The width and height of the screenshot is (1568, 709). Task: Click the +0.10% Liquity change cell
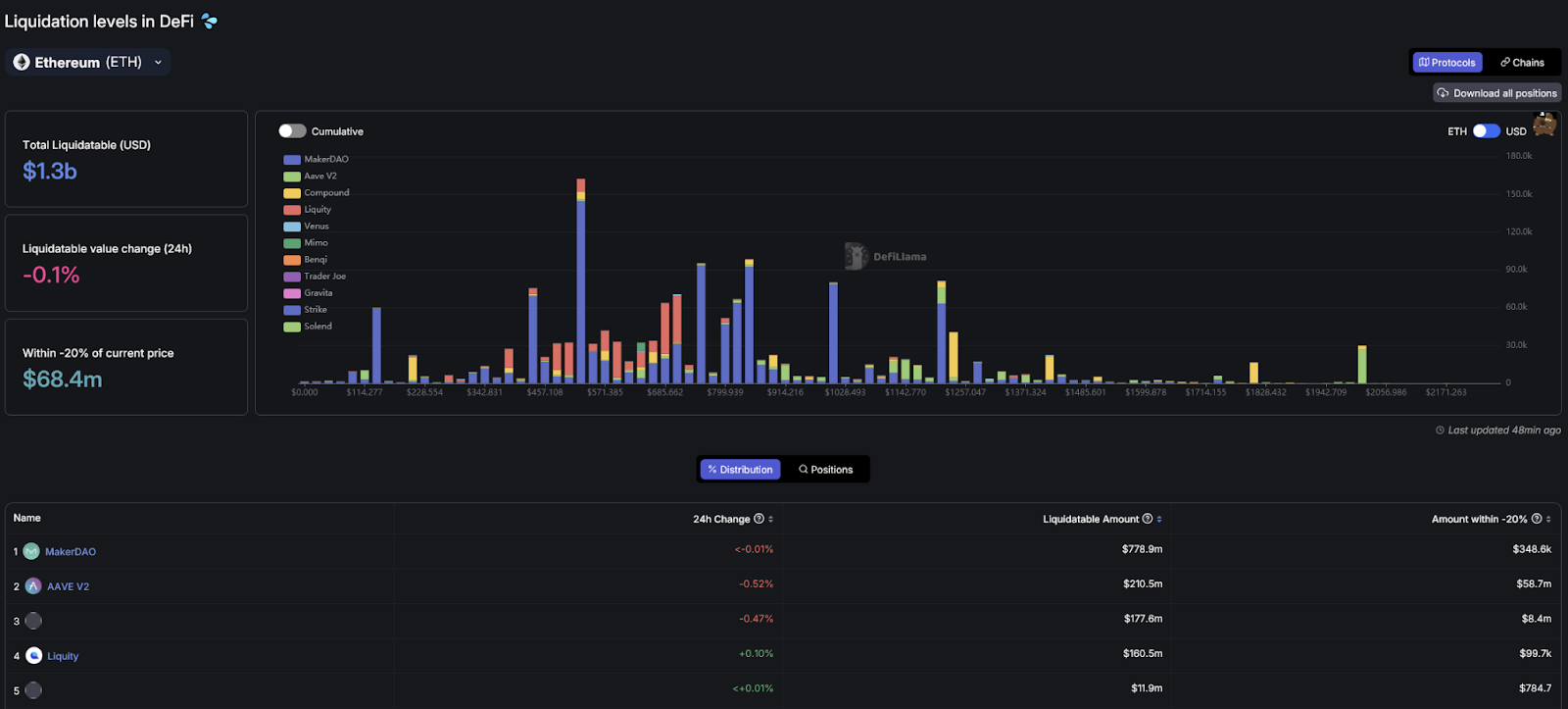point(756,653)
